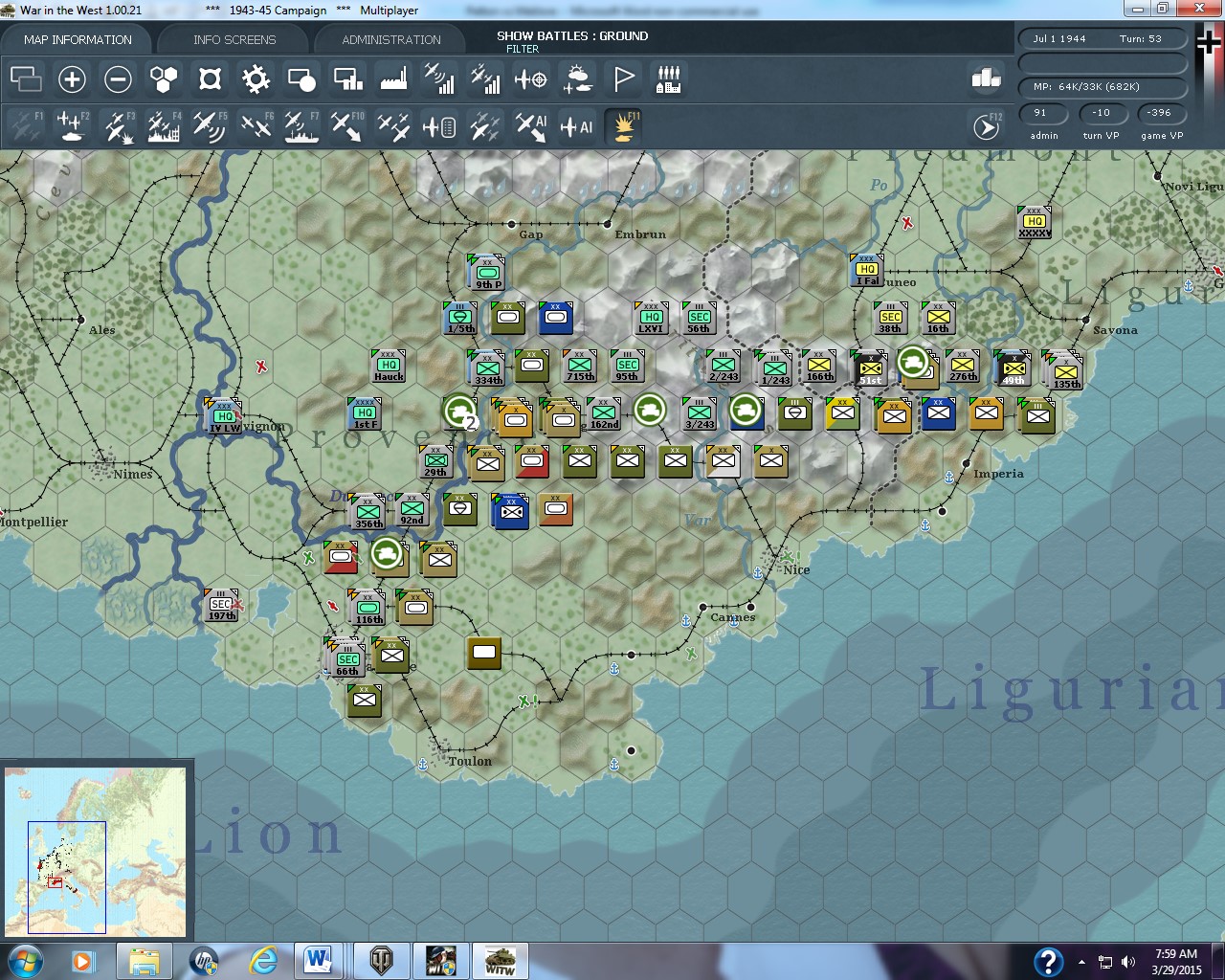
Task: Click the flag icon in toolbar
Action: coord(623,78)
